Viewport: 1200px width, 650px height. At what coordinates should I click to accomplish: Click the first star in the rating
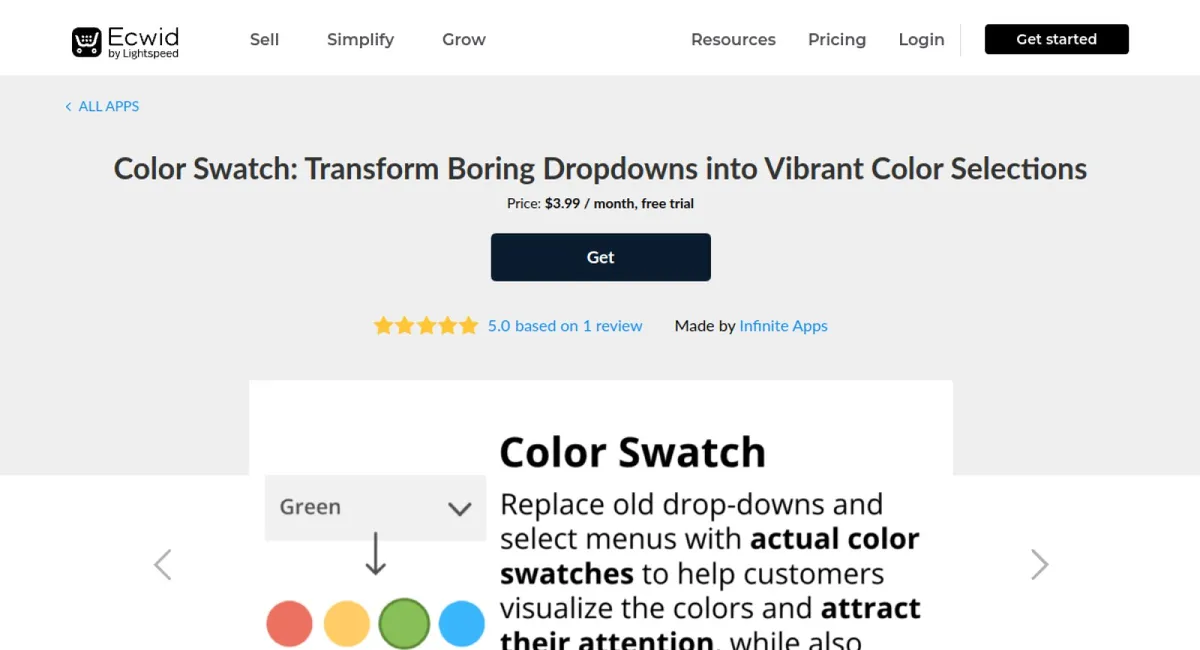coord(384,325)
